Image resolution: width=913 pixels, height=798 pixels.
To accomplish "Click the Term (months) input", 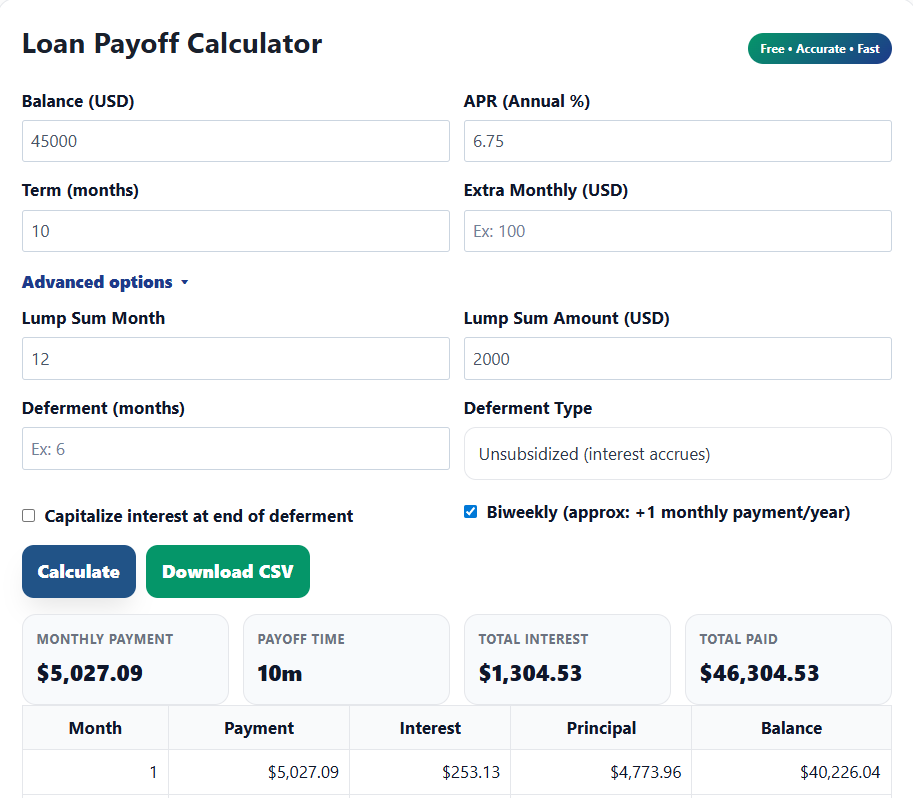I will click(235, 231).
